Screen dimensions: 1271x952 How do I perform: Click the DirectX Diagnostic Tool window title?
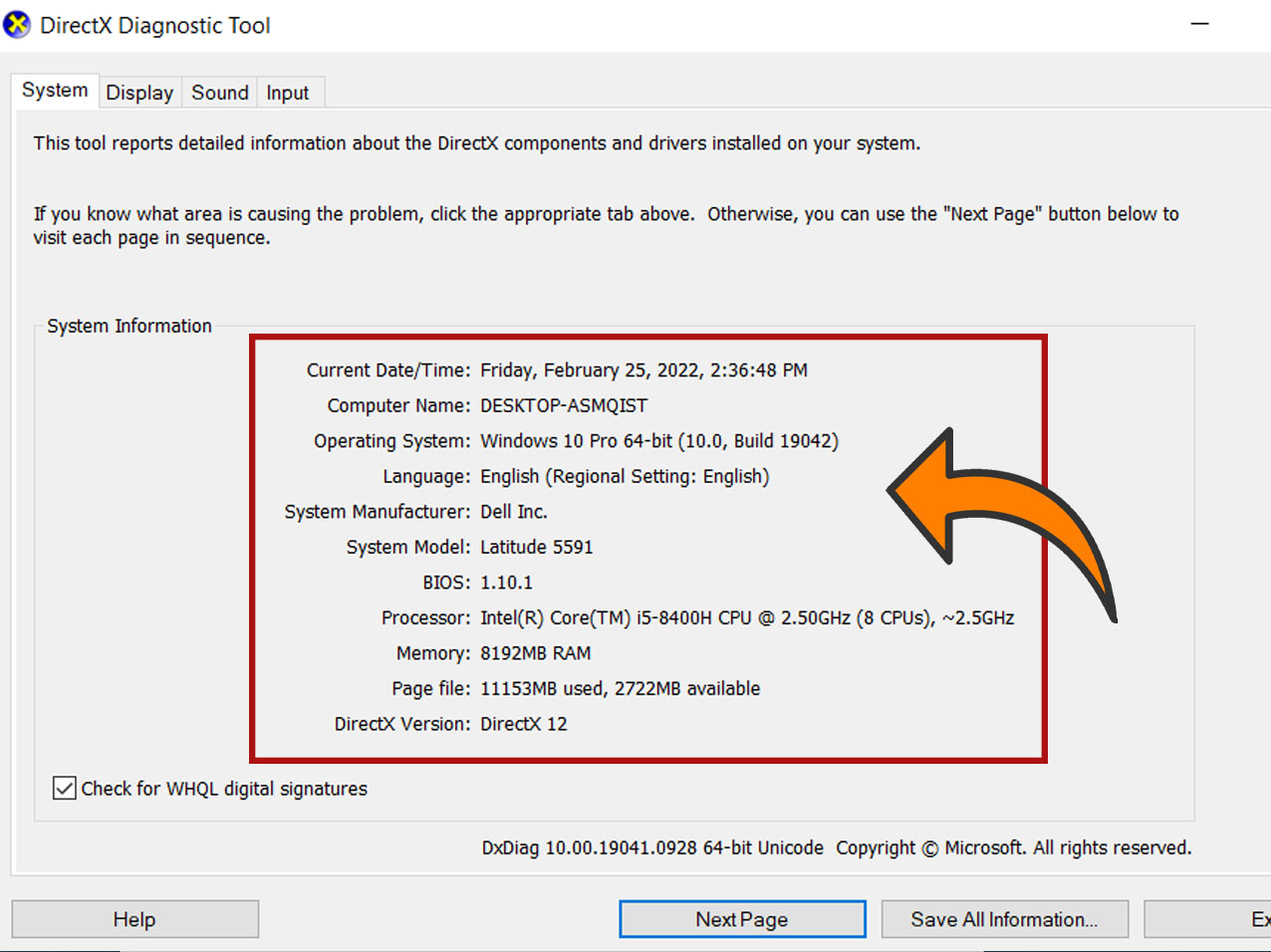pos(155,26)
